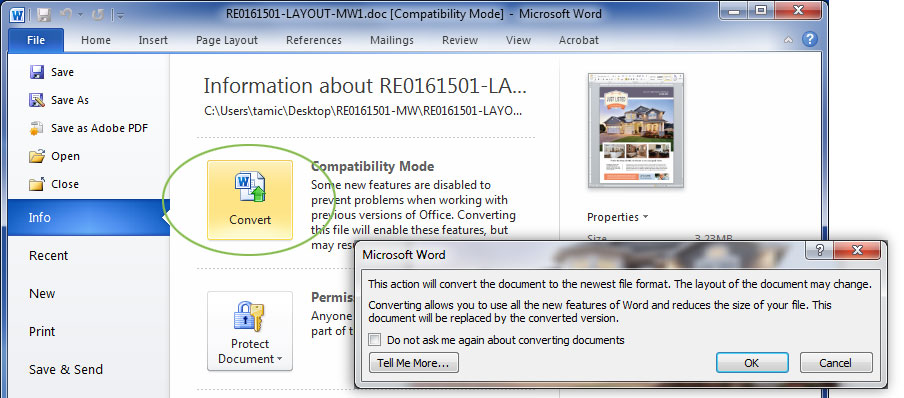Click Save in the Backstage menu
The height and width of the screenshot is (398, 904).
pos(51,72)
